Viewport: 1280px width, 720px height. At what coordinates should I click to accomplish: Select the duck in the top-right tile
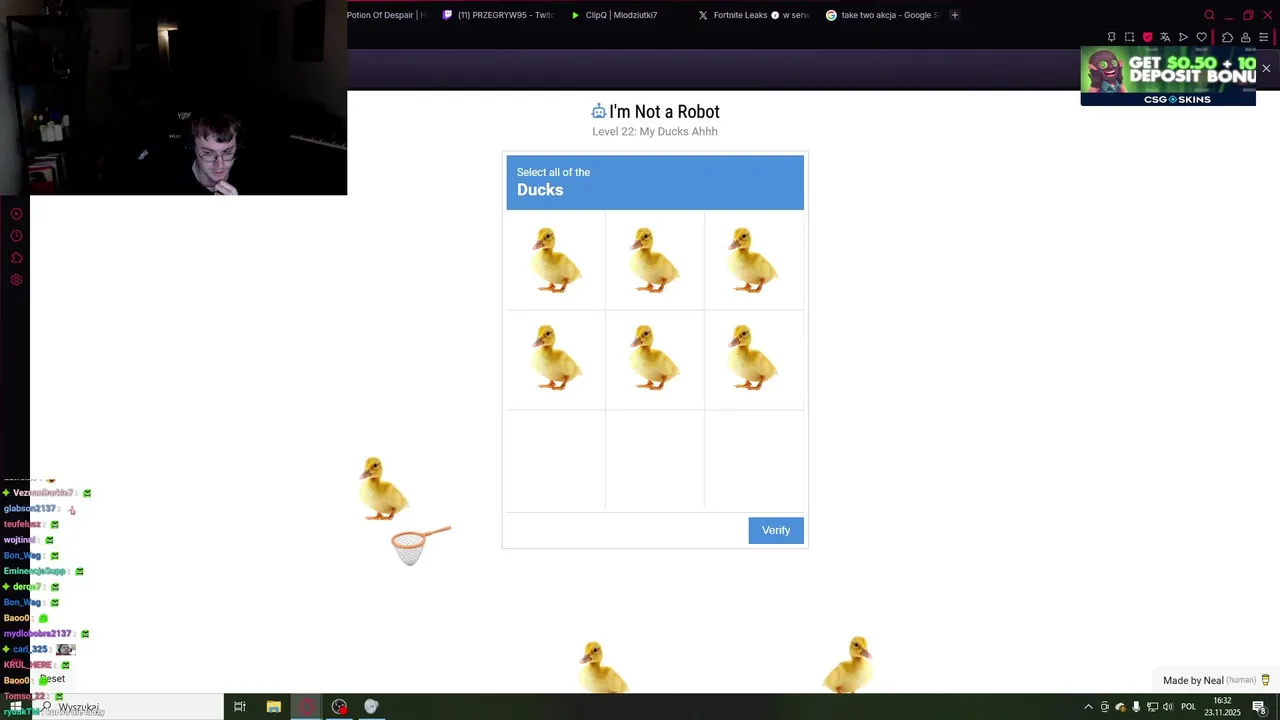pyautogui.click(x=753, y=260)
